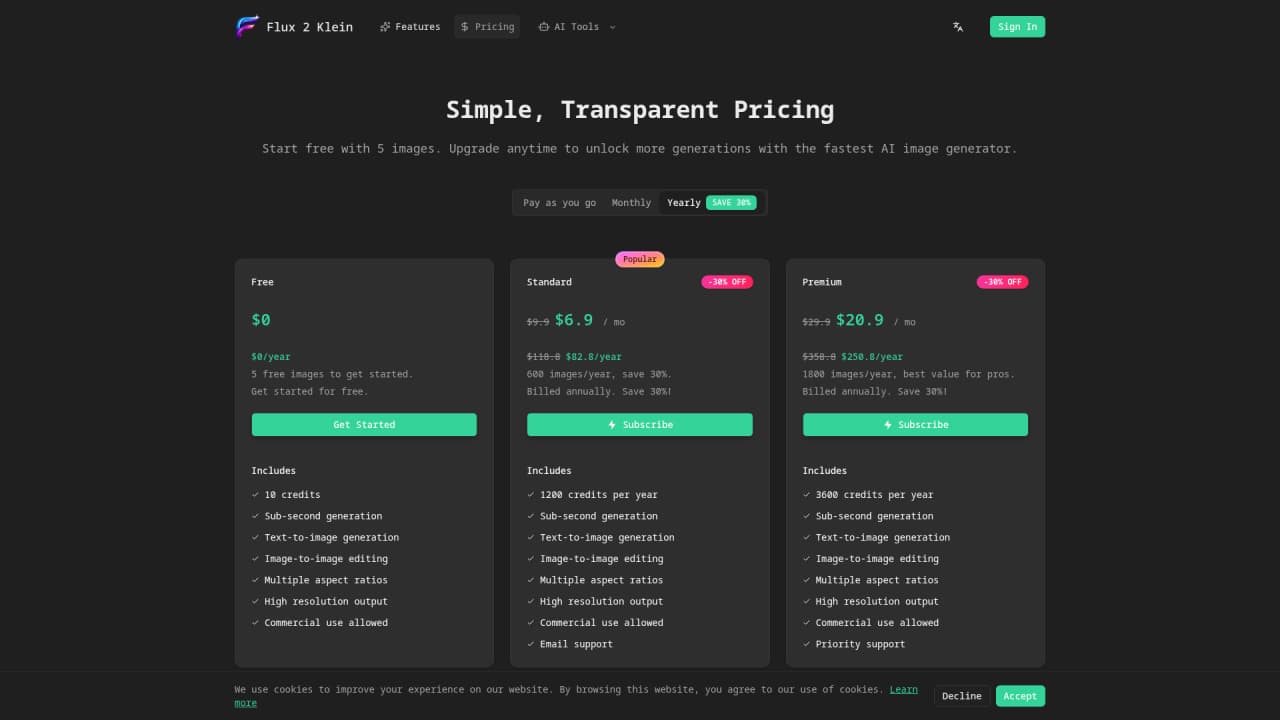Image resolution: width=1280 pixels, height=720 pixels.
Task: Click "Email support" in Standard plan
Action: pos(576,644)
